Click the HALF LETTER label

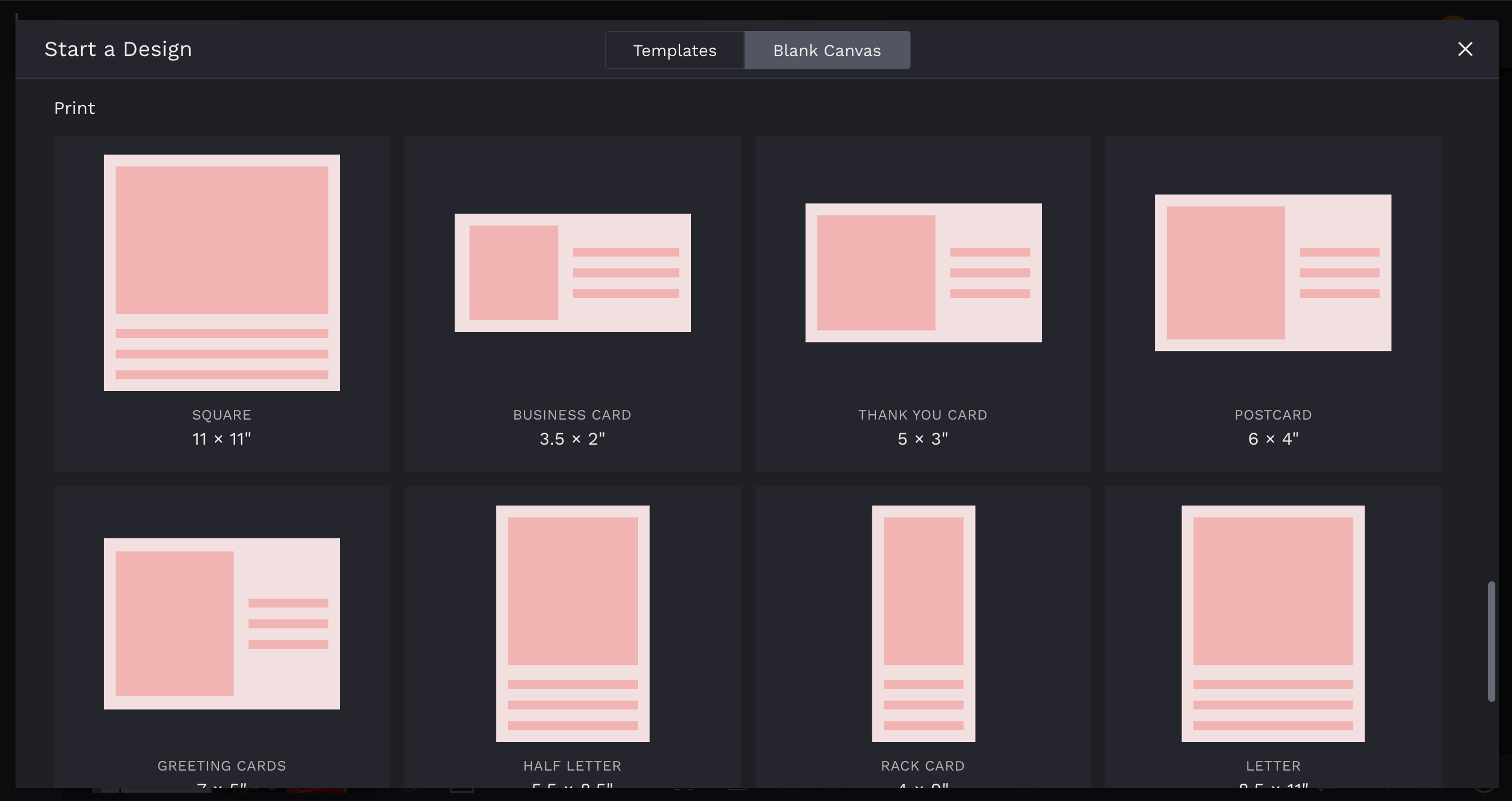coord(572,766)
